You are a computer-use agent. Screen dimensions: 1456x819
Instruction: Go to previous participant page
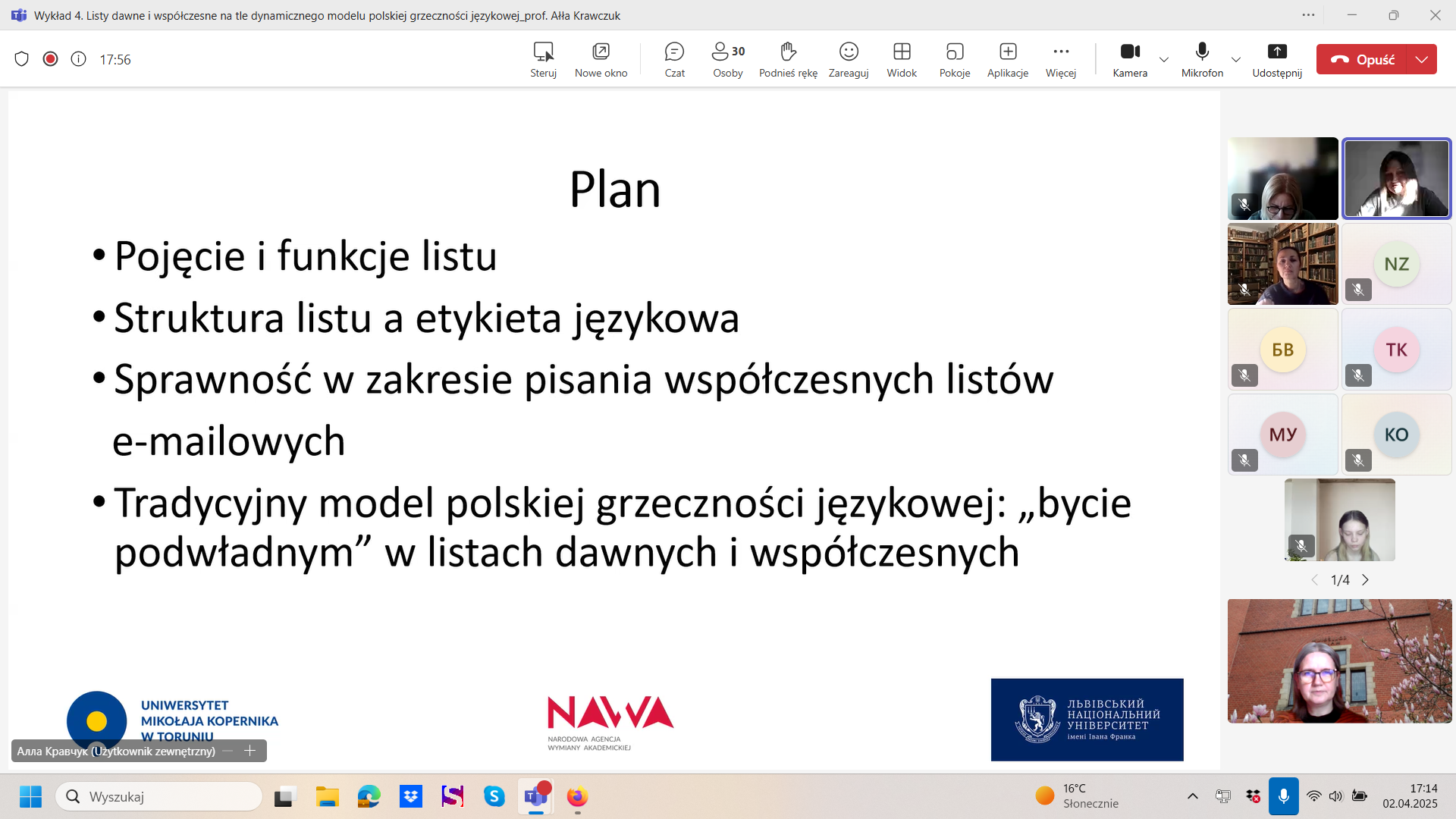click(1314, 580)
